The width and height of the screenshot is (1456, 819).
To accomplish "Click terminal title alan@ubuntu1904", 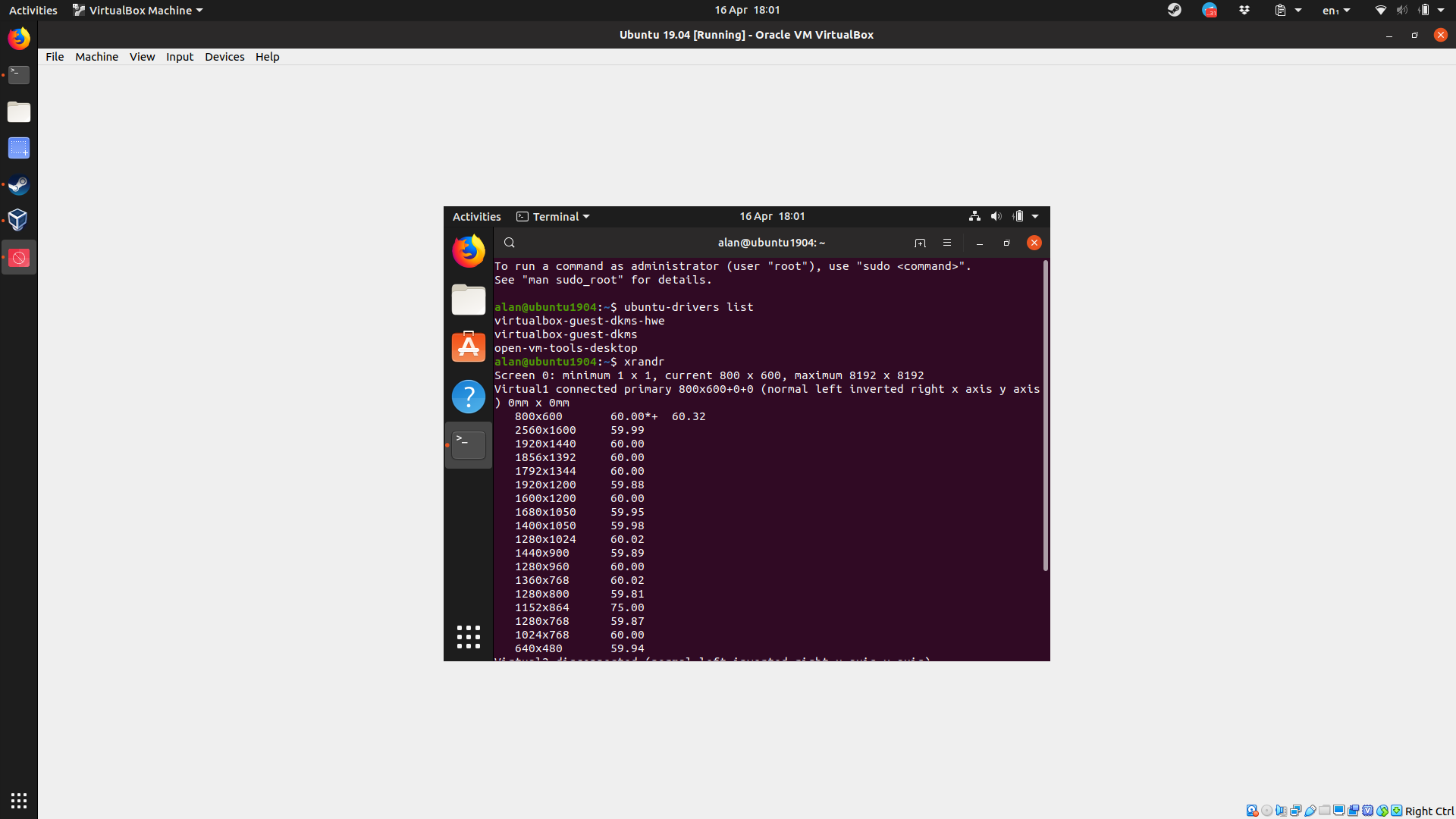I will [x=771, y=243].
